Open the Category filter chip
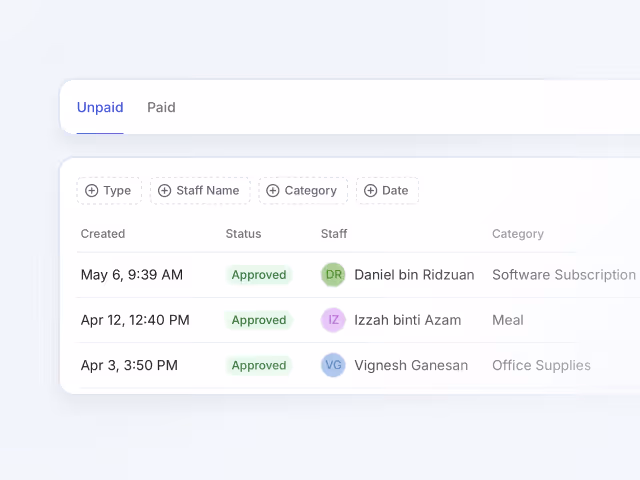640x480 pixels. coord(303,191)
